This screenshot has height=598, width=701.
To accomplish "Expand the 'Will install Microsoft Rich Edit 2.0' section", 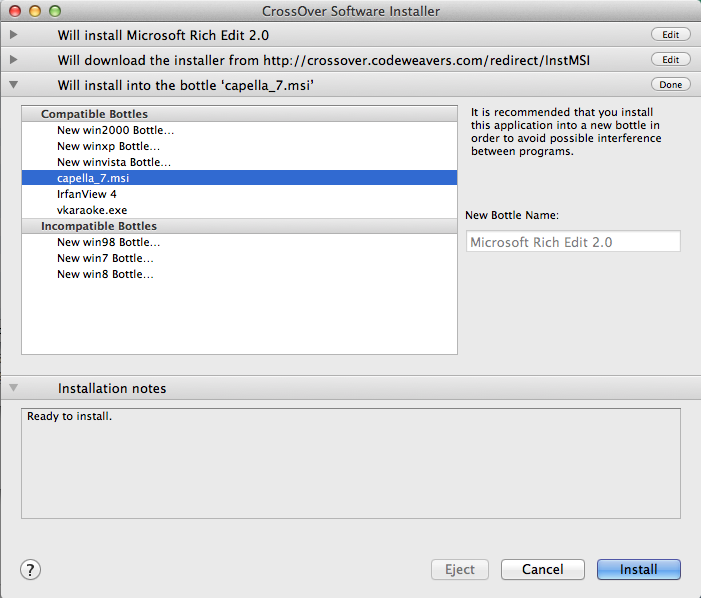I will tap(13, 34).
